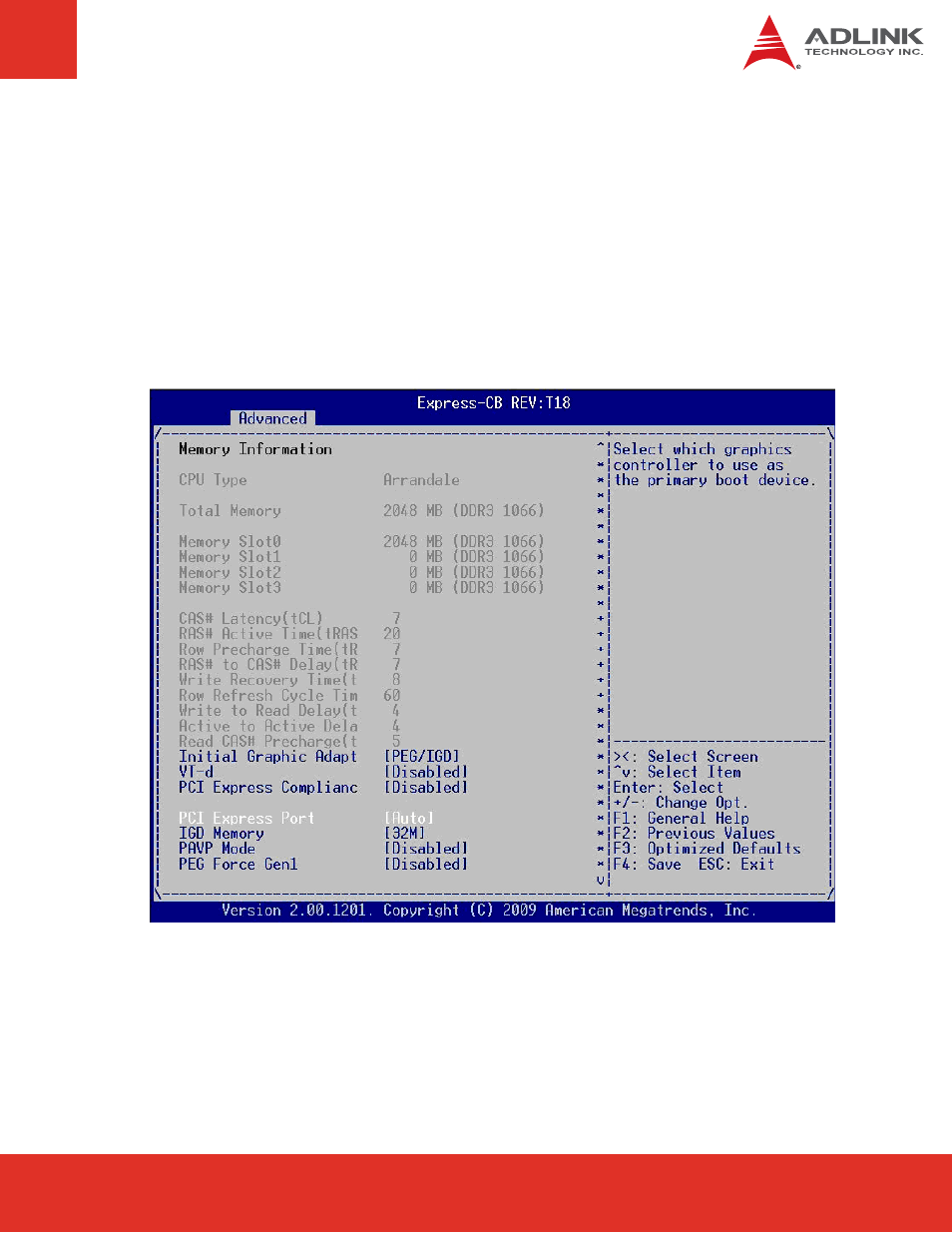The height and width of the screenshot is (1233, 952).
Task: Select PEG Force Gen1 setting
Action: (x=238, y=865)
